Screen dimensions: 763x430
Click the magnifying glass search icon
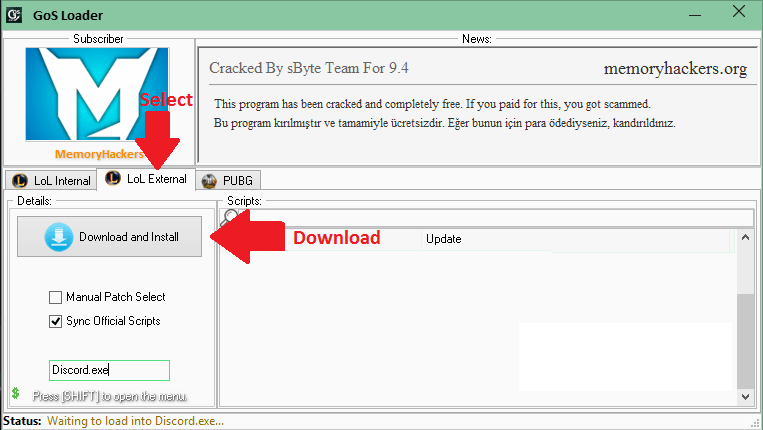pos(229,217)
